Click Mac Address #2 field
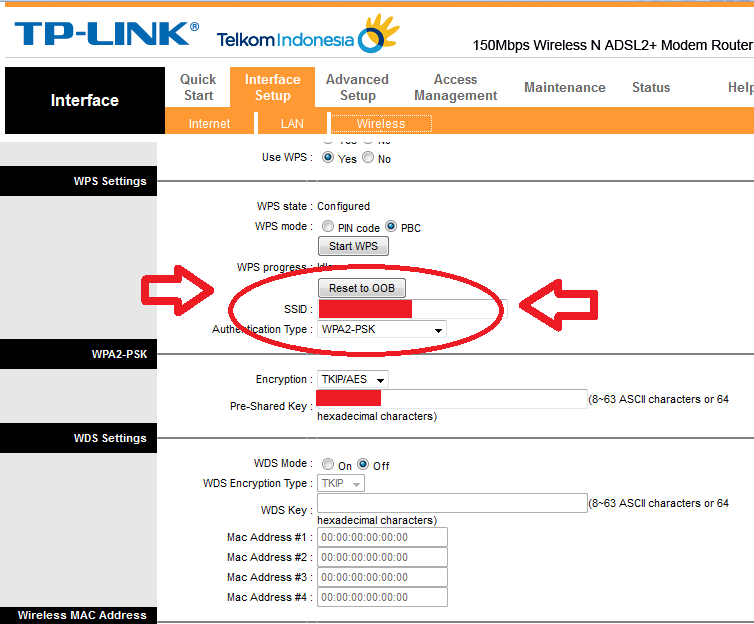This screenshot has height=624, width=754. click(x=382, y=557)
